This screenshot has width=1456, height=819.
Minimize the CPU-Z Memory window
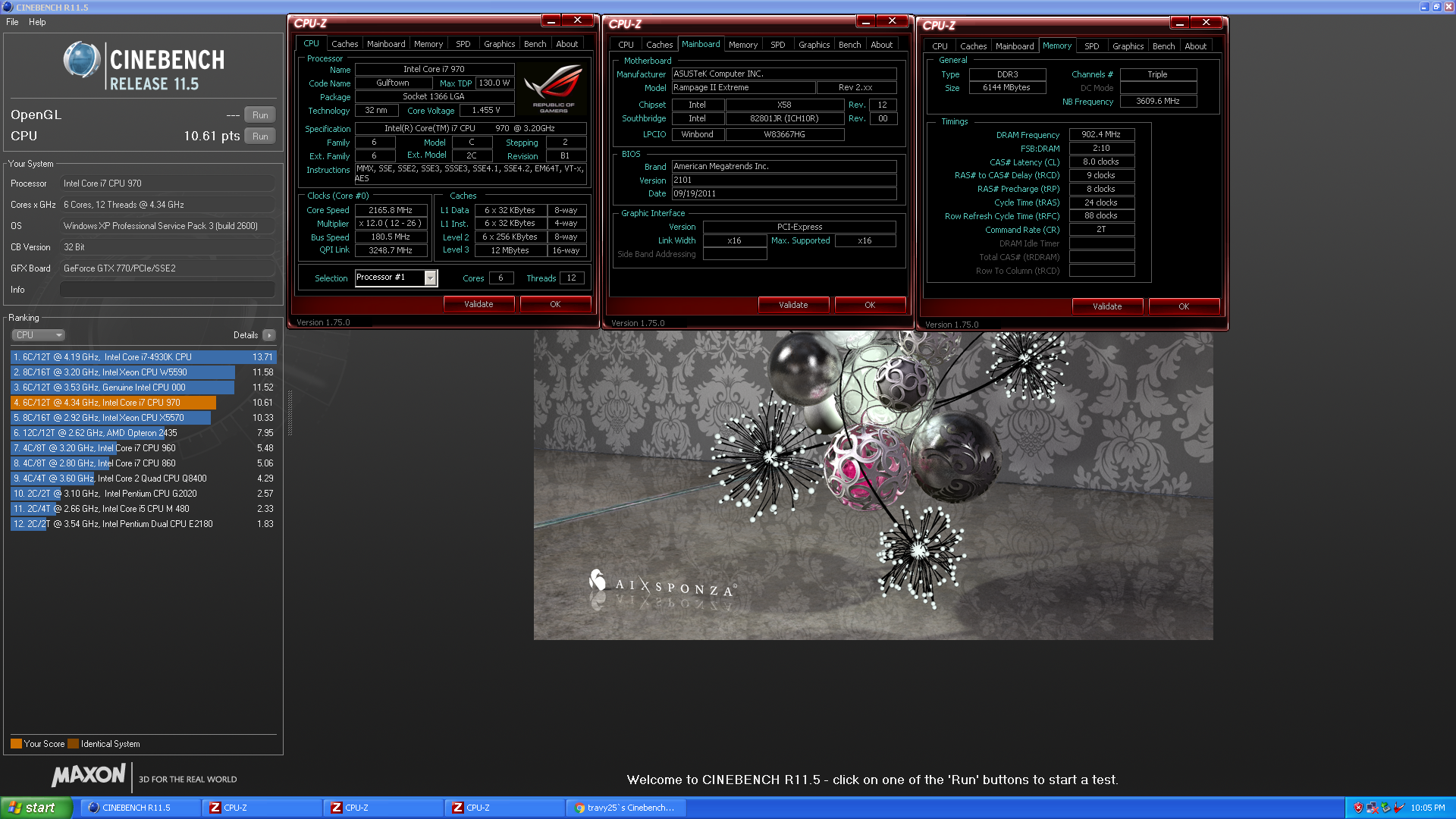point(1180,23)
